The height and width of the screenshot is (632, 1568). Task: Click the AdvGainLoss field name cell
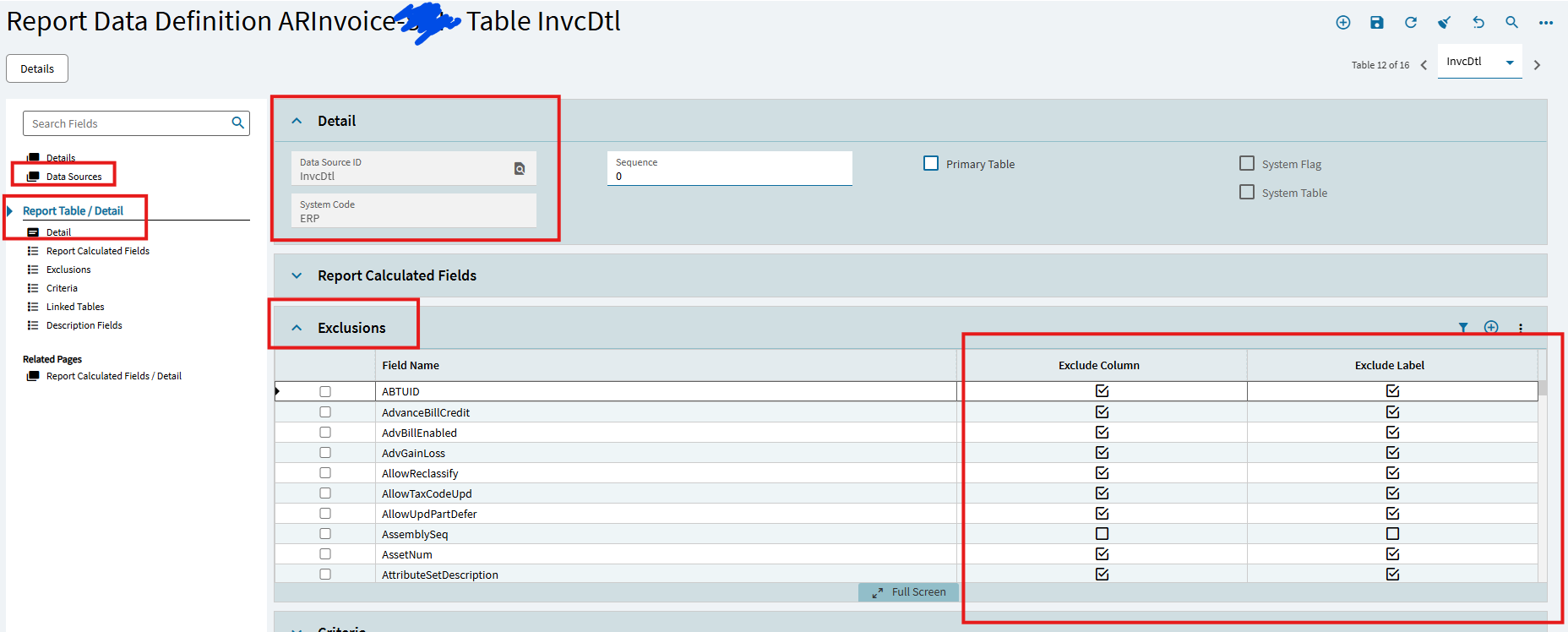[x=666, y=453]
